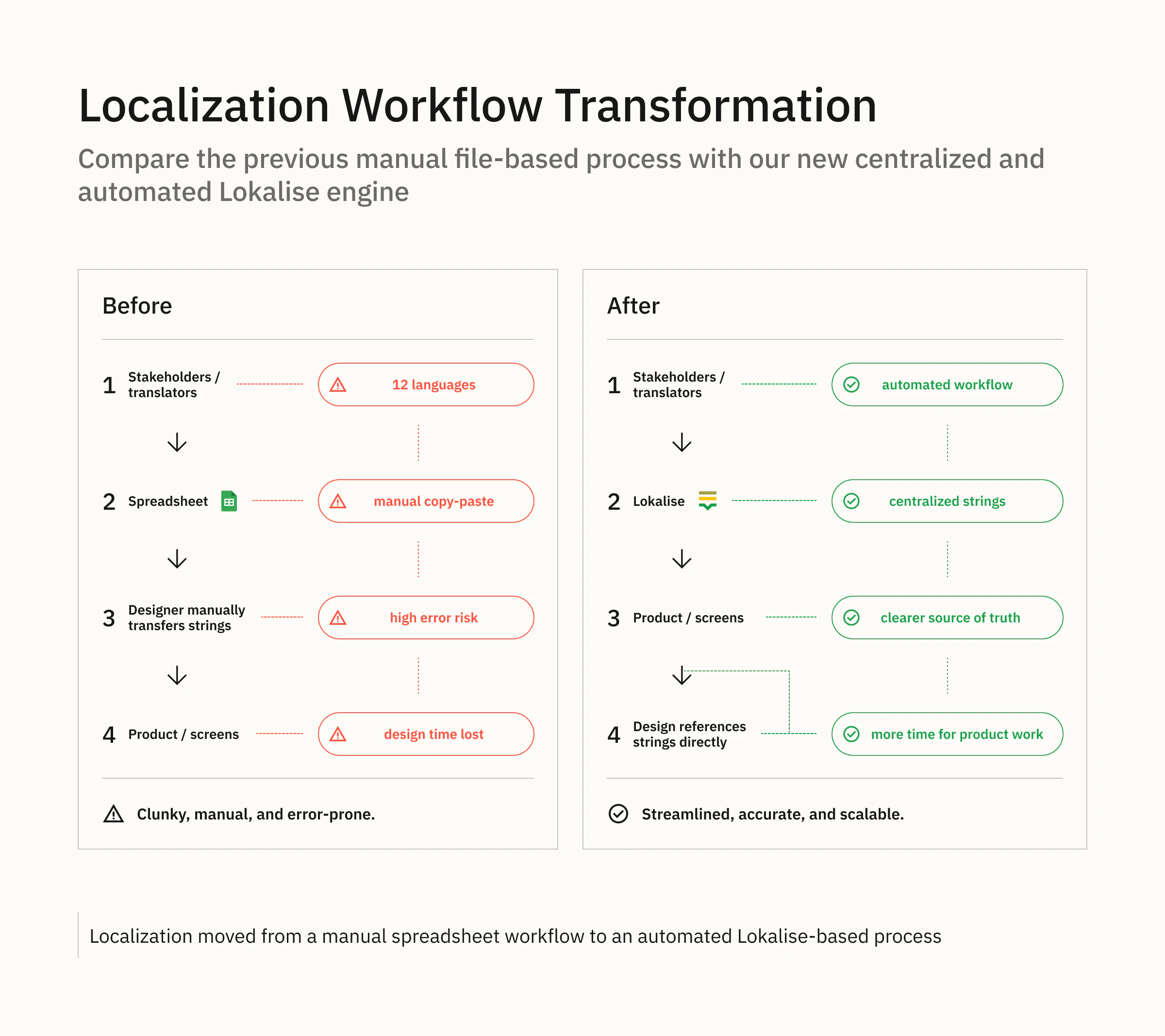
Task: Click step number 1 in Before panel
Action: (109, 385)
